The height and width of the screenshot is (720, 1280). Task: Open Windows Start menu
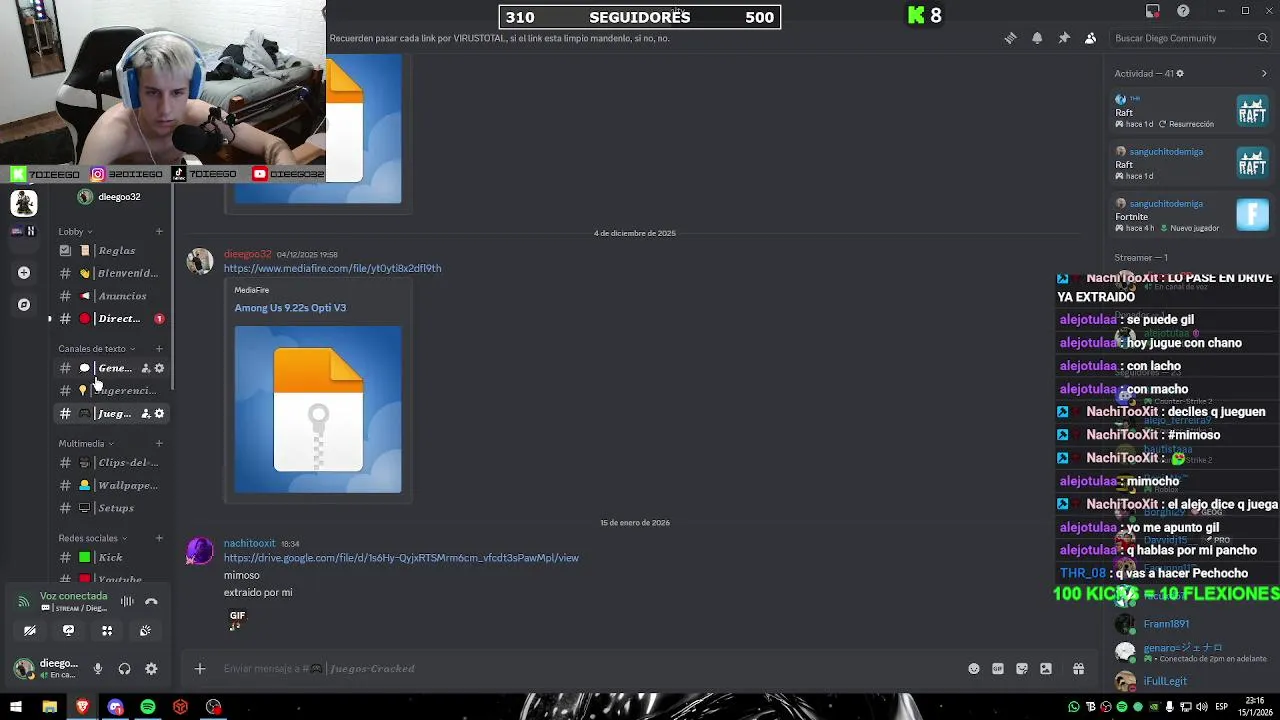[x=16, y=707]
